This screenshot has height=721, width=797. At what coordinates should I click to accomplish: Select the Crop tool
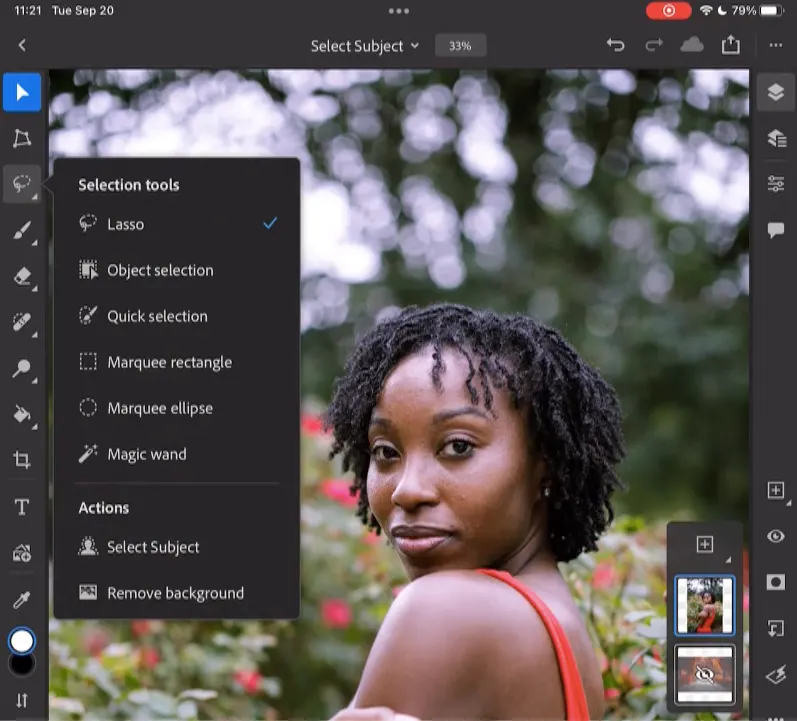(22, 460)
